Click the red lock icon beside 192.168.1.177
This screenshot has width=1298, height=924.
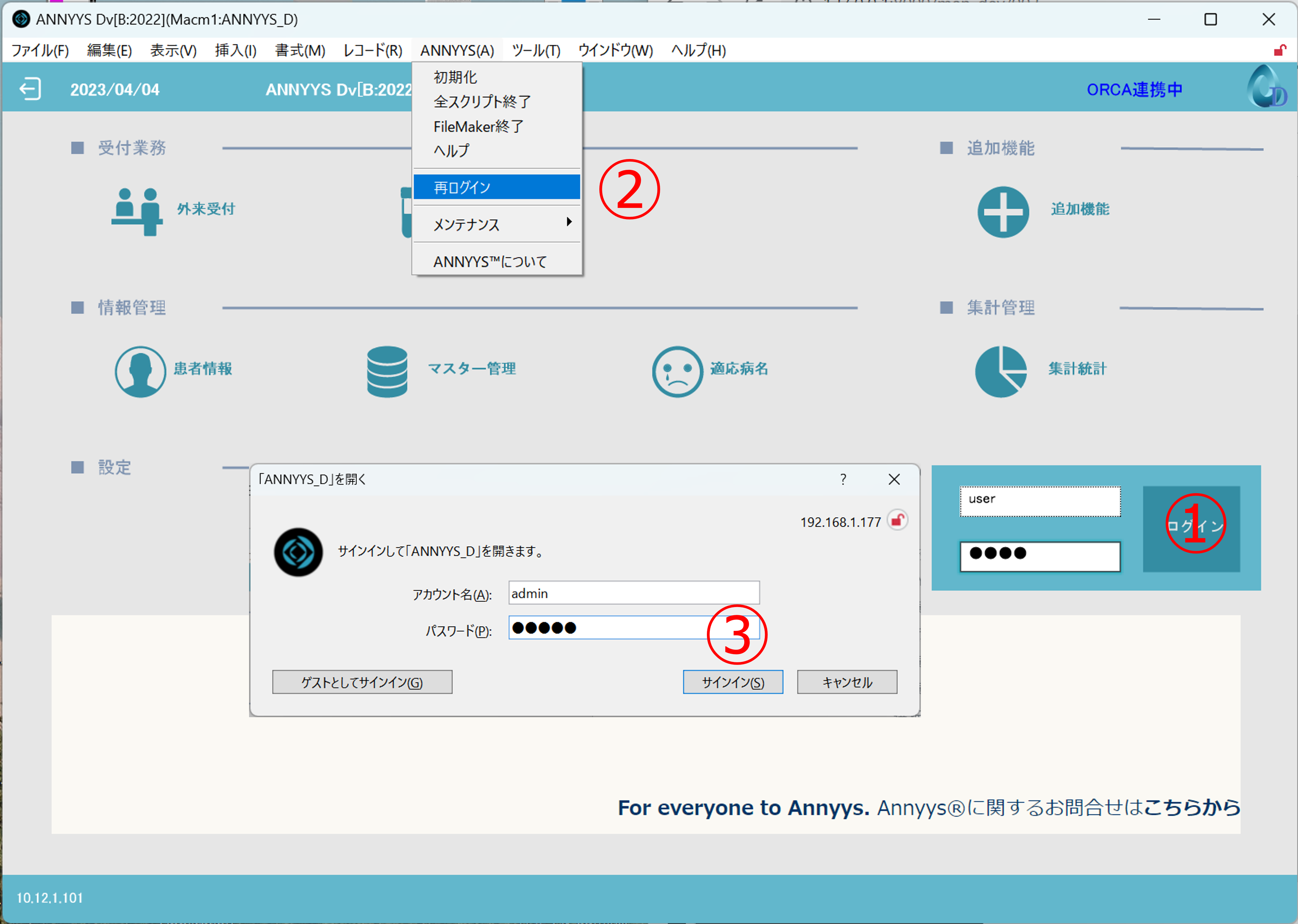pos(897,519)
